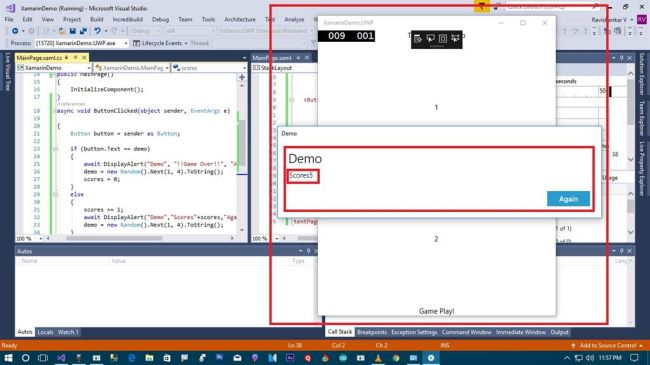Collapse the else code block
650x365 pixels.
click(55, 194)
